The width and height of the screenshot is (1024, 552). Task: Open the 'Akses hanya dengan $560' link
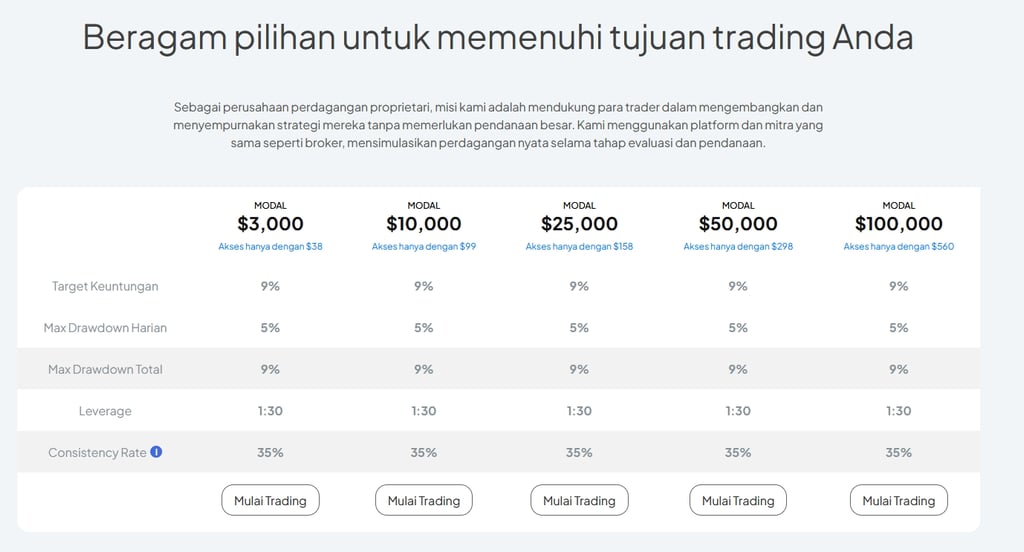[899, 246]
